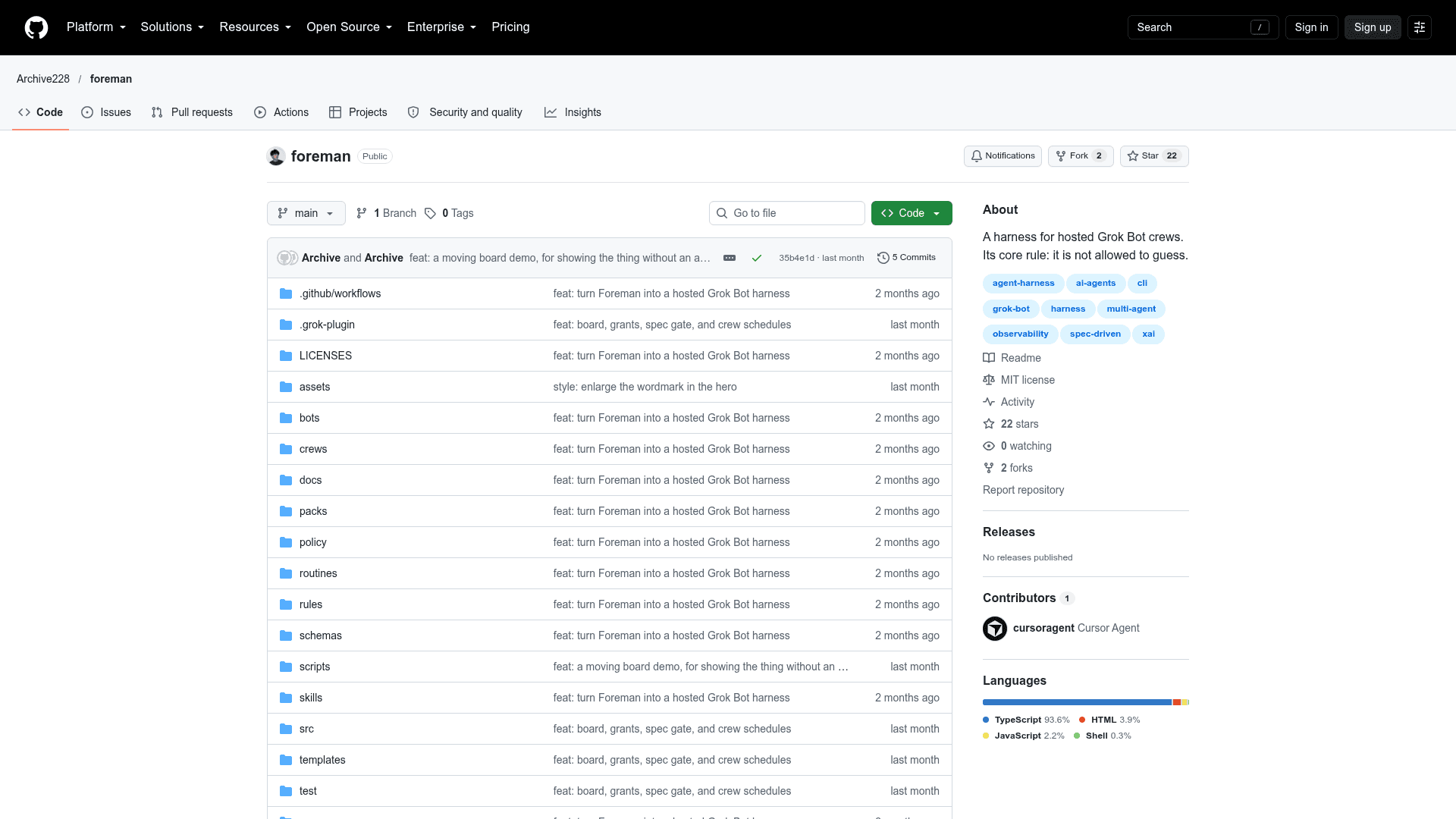Click the MIT license scales icon
Image resolution: width=1456 pixels, height=819 pixels.
pos(989,380)
